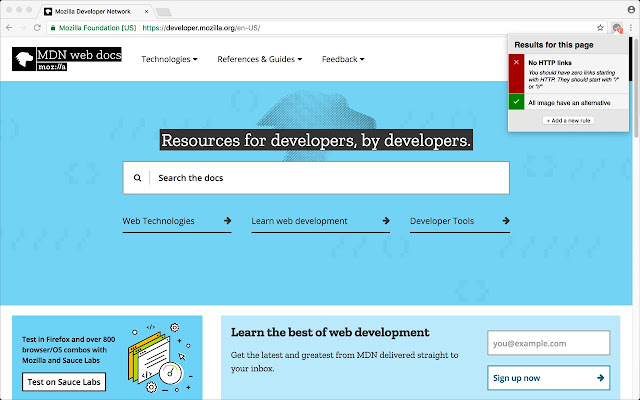Click the Search the docs input field
The image size is (640, 400).
[x=316, y=178]
